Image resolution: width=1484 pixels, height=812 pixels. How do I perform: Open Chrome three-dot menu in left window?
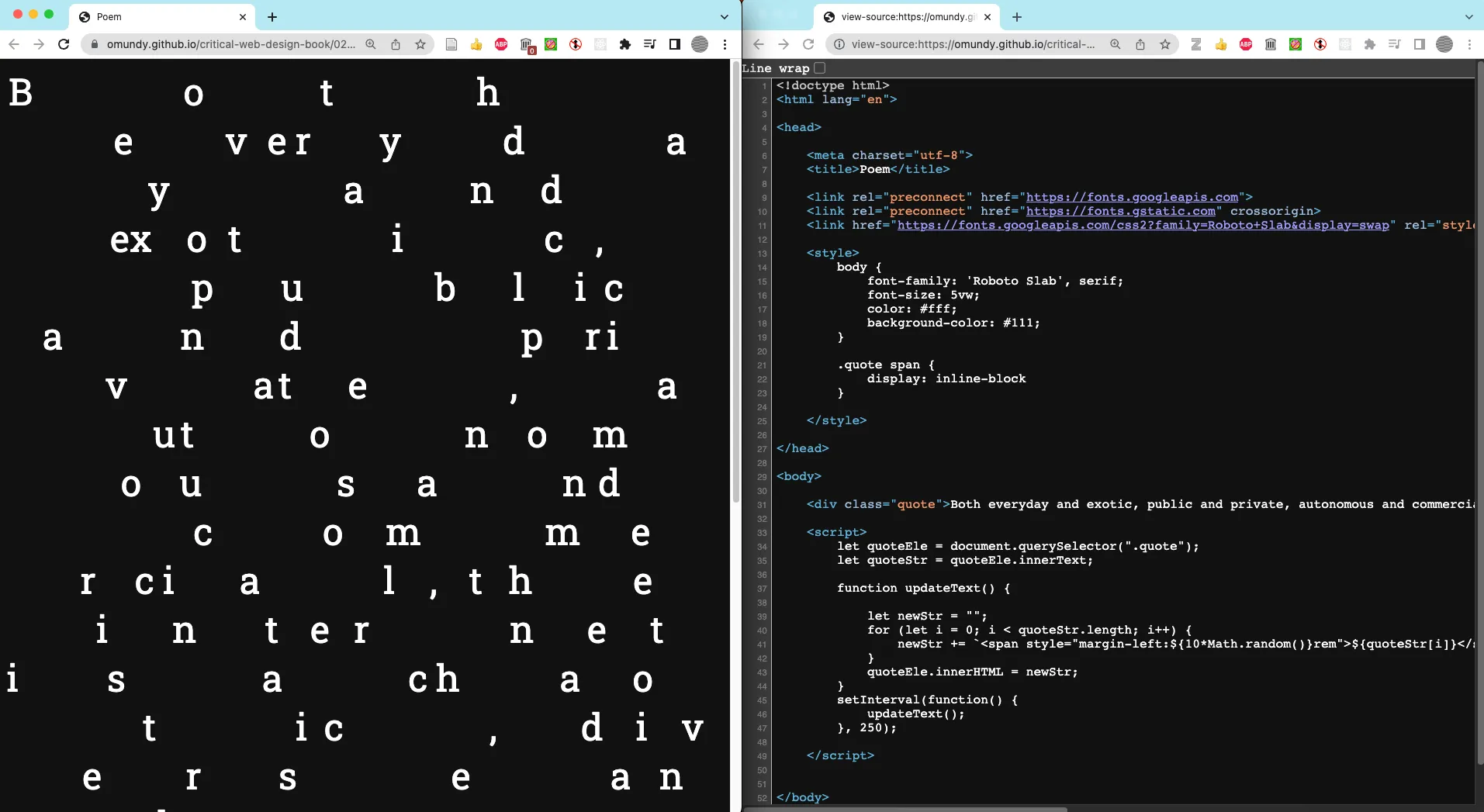(725, 44)
